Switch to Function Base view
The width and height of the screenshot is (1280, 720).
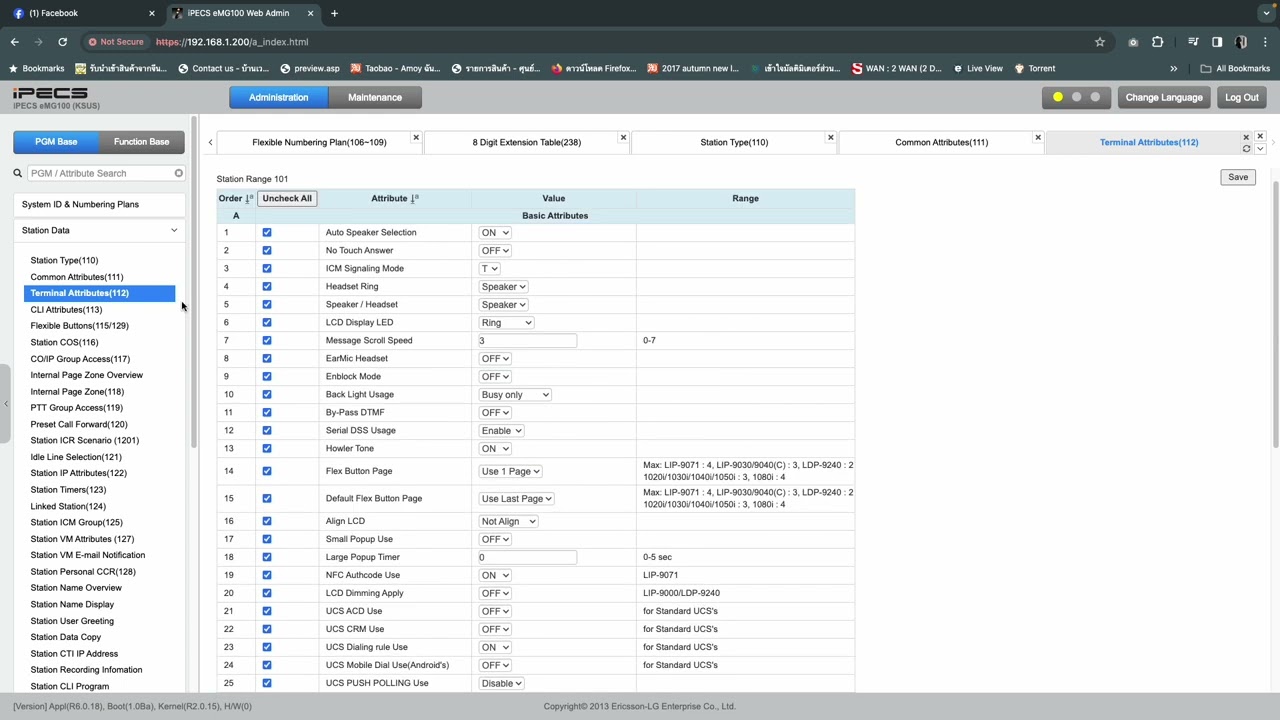(x=141, y=142)
